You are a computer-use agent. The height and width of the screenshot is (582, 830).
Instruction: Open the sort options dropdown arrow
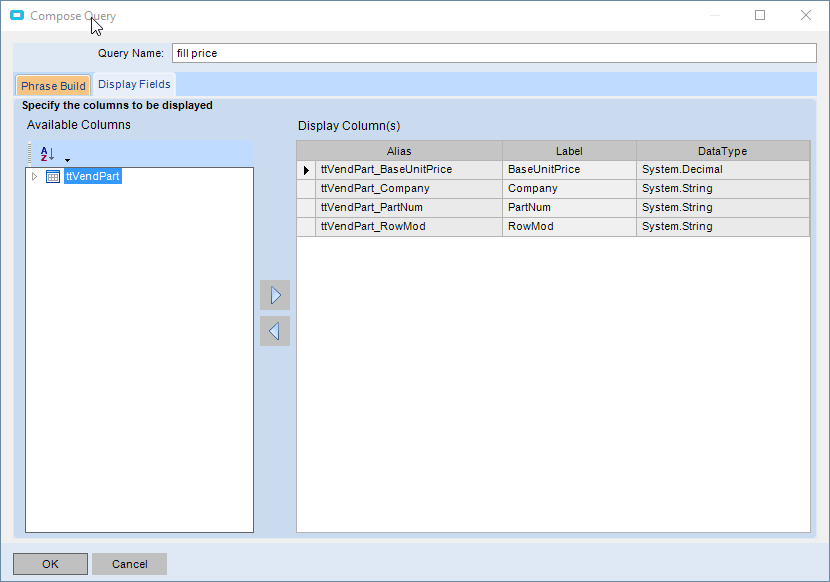tap(67, 160)
